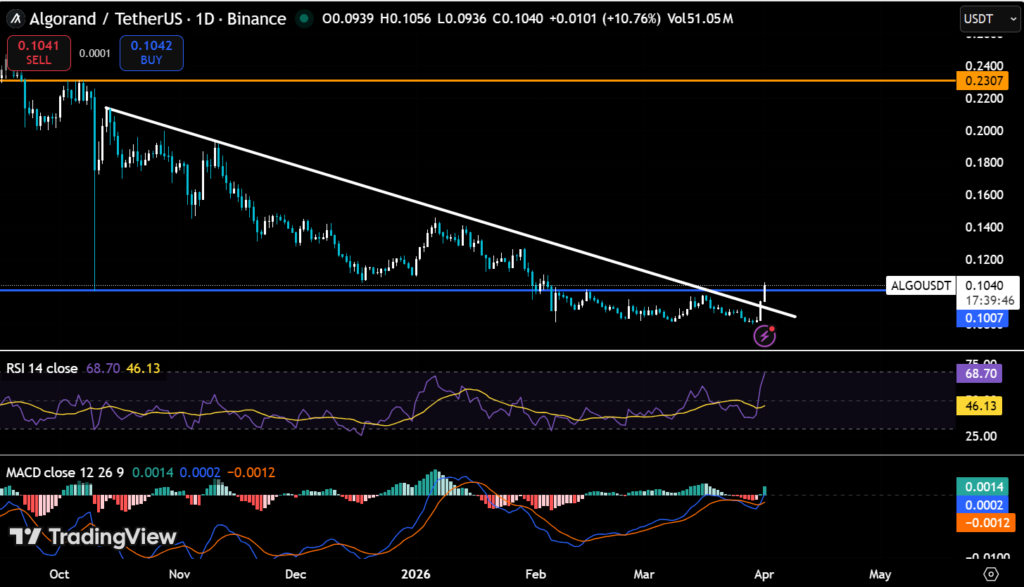Image resolution: width=1024 pixels, height=587 pixels.
Task: Click the RSI 14 close indicator legend
Action: pyautogui.click(x=40, y=368)
